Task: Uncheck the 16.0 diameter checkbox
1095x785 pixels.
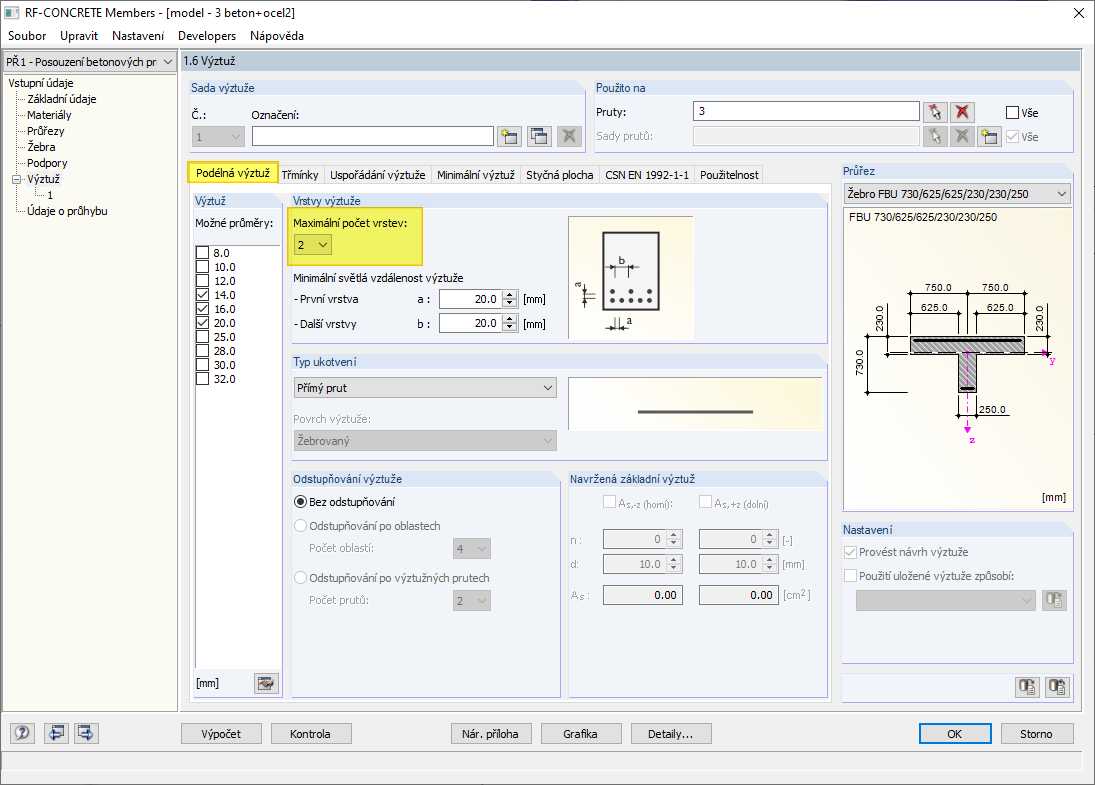Action: (203, 309)
